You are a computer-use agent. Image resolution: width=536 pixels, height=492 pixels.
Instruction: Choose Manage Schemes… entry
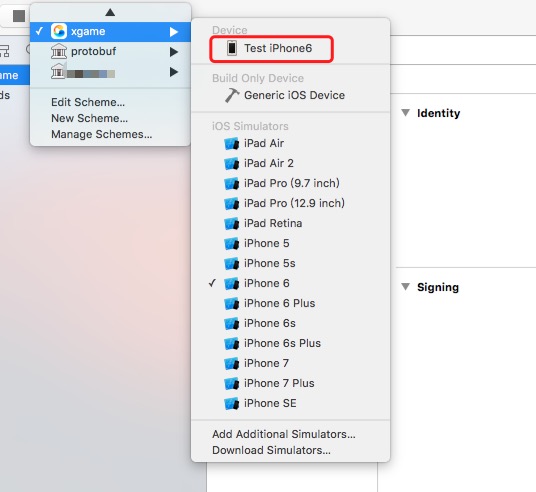[x=102, y=134]
